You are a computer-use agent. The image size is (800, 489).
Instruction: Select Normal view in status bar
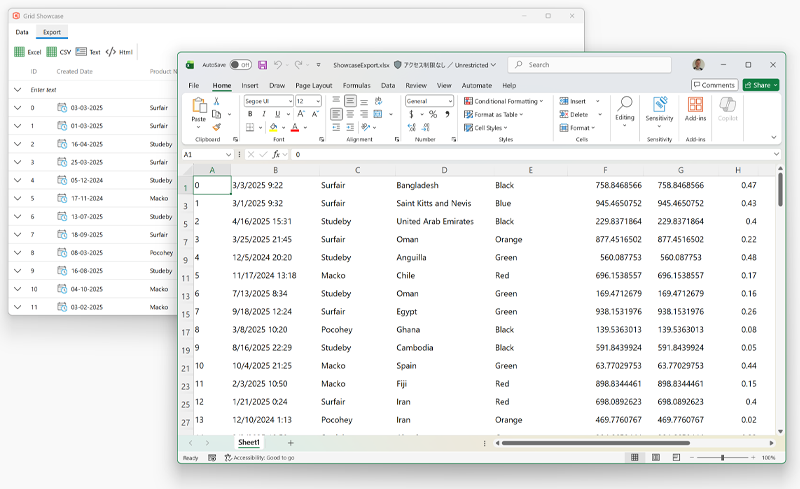(x=635, y=457)
